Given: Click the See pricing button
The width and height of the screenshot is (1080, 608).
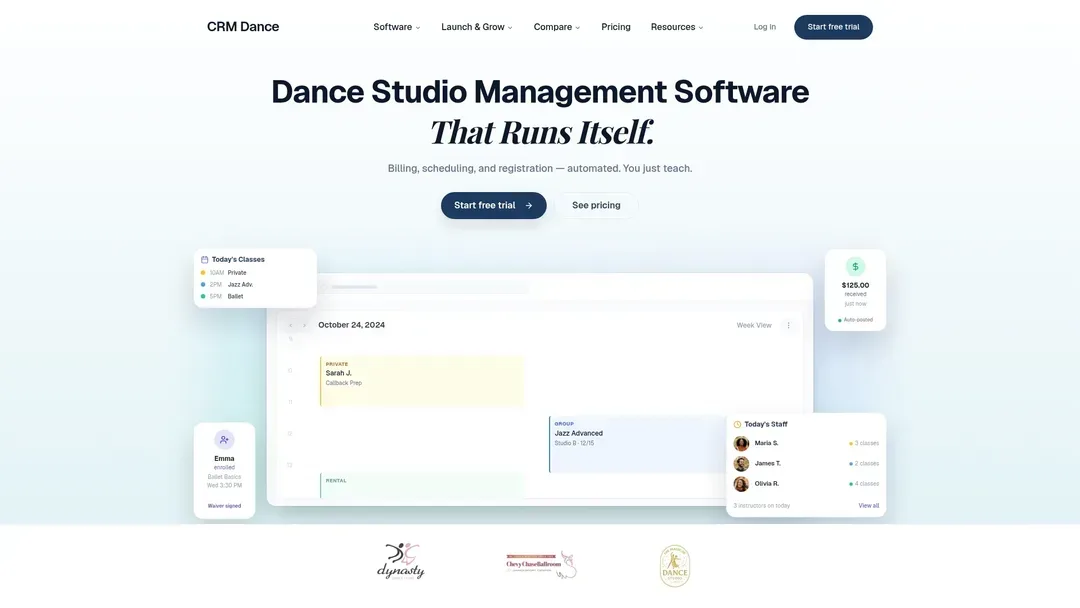Looking at the screenshot, I should click(596, 205).
